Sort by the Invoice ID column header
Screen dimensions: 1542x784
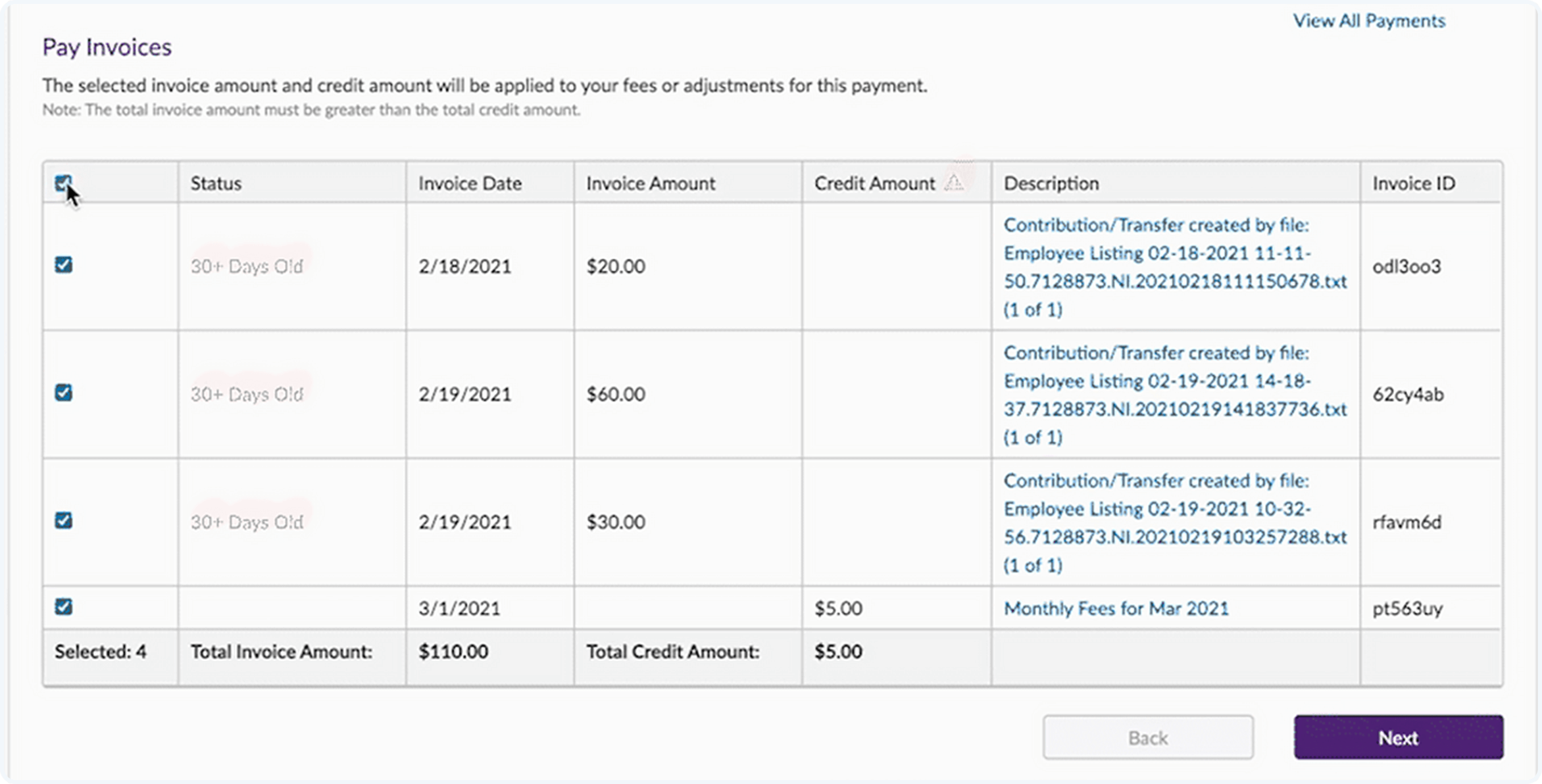click(1413, 184)
